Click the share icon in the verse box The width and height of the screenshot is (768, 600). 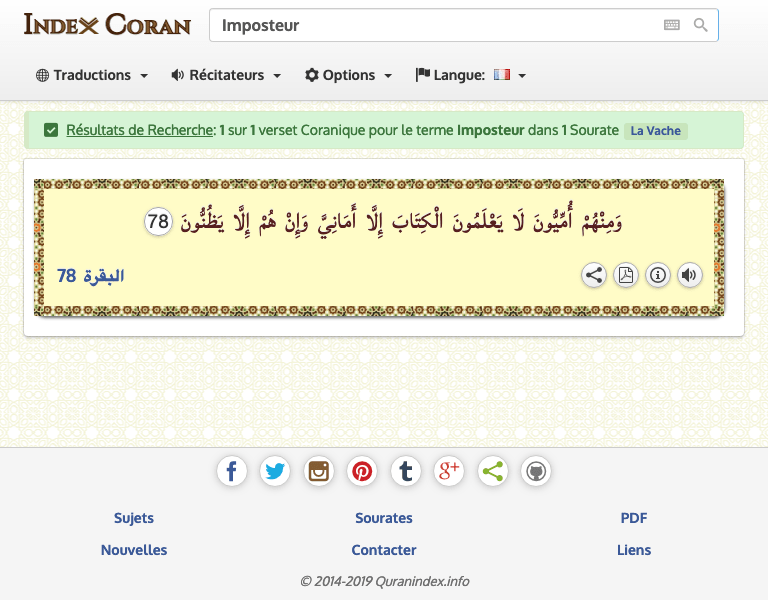tap(594, 275)
